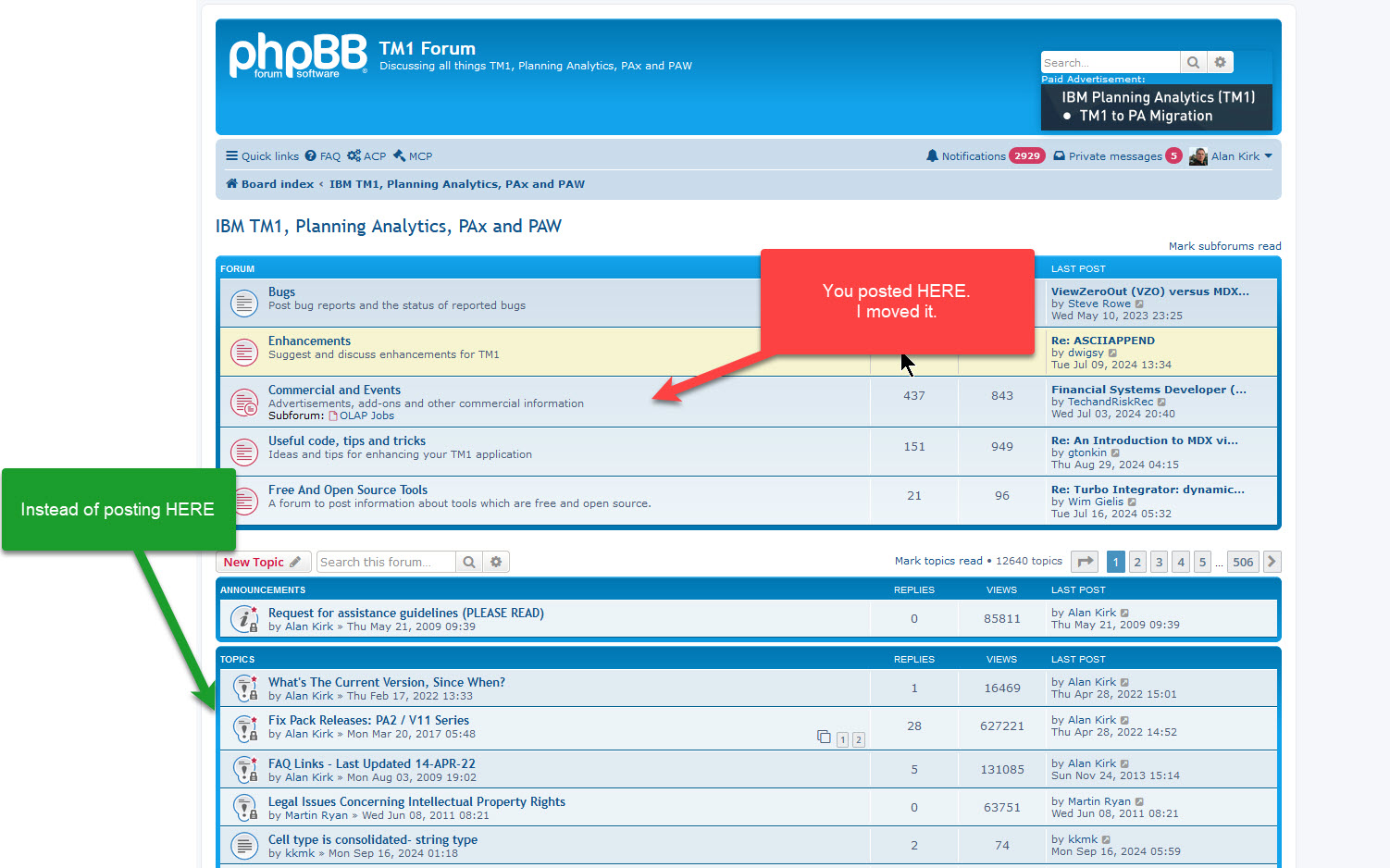
Task: Click the jump-to-page arrow icon
Action: point(1085,562)
